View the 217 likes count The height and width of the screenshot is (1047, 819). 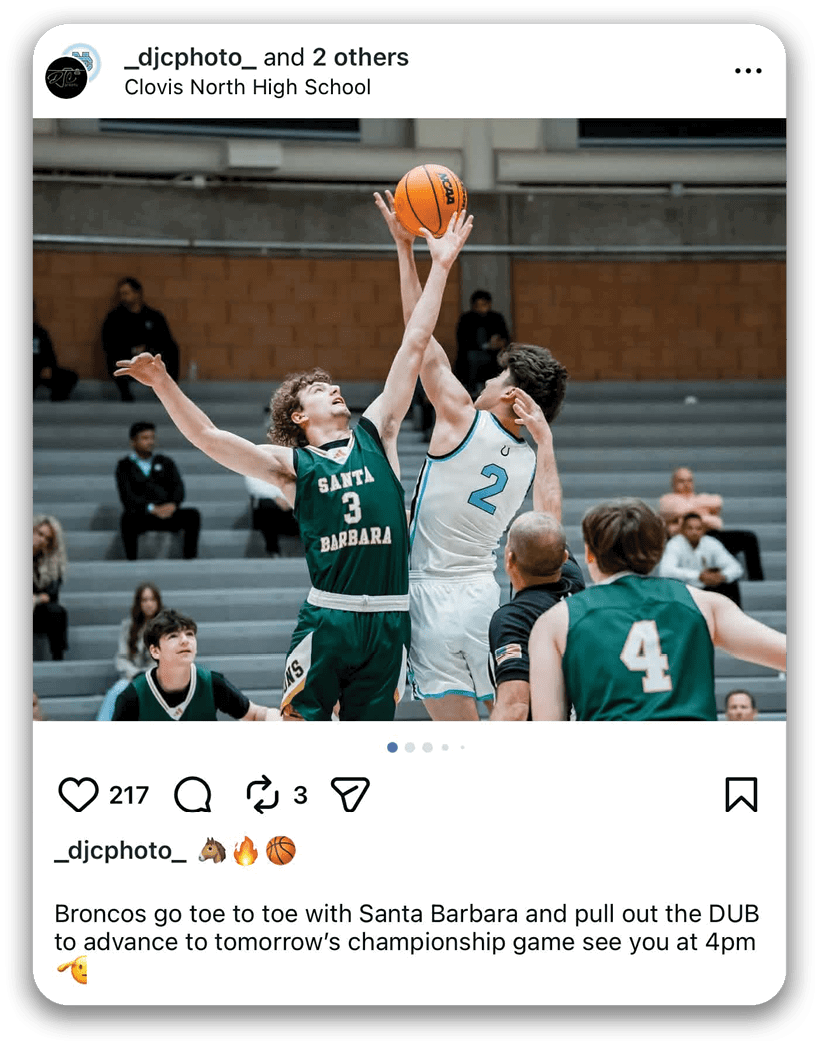129,795
